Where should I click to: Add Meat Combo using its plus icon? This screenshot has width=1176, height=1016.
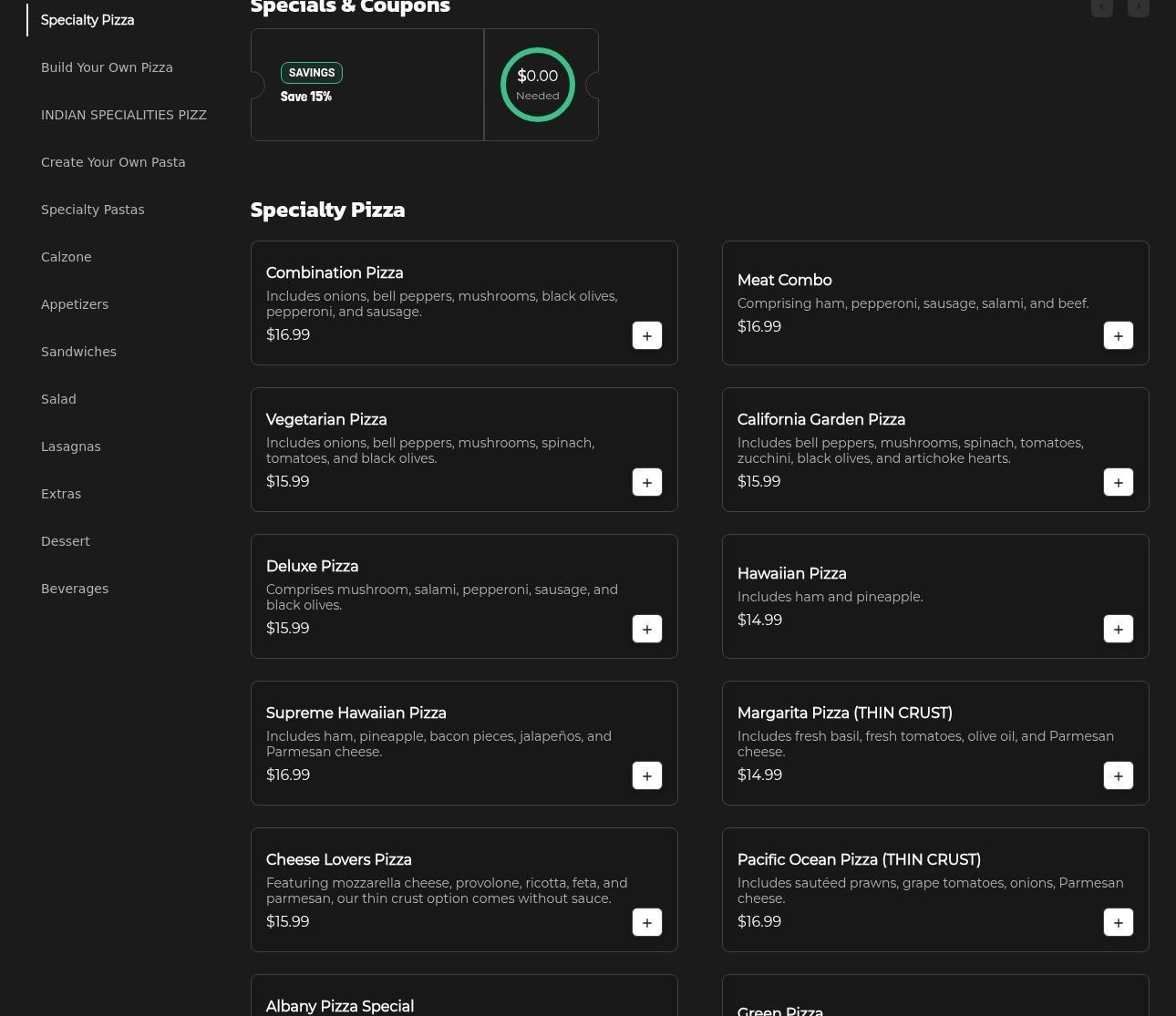coord(1119,335)
